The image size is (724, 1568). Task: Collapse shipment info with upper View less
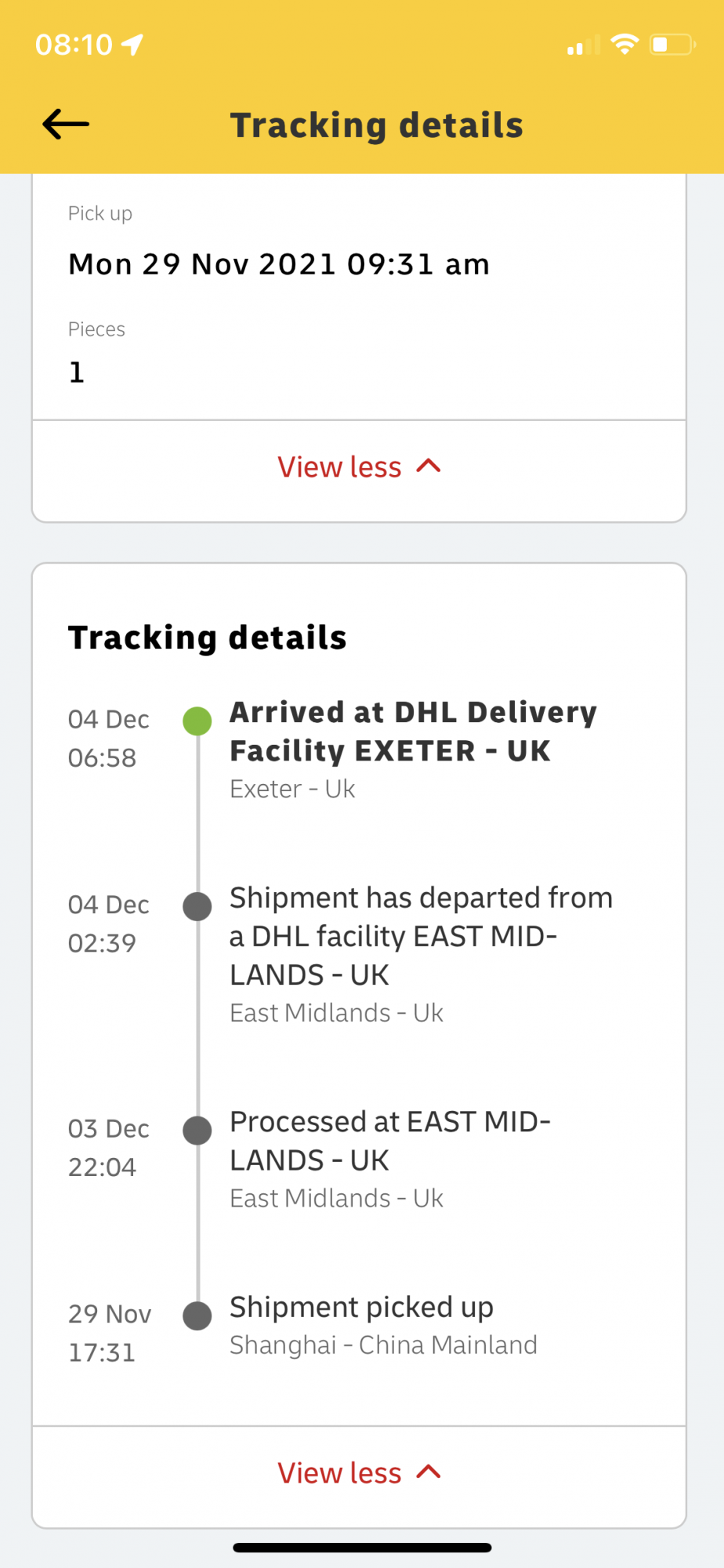point(359,467)
